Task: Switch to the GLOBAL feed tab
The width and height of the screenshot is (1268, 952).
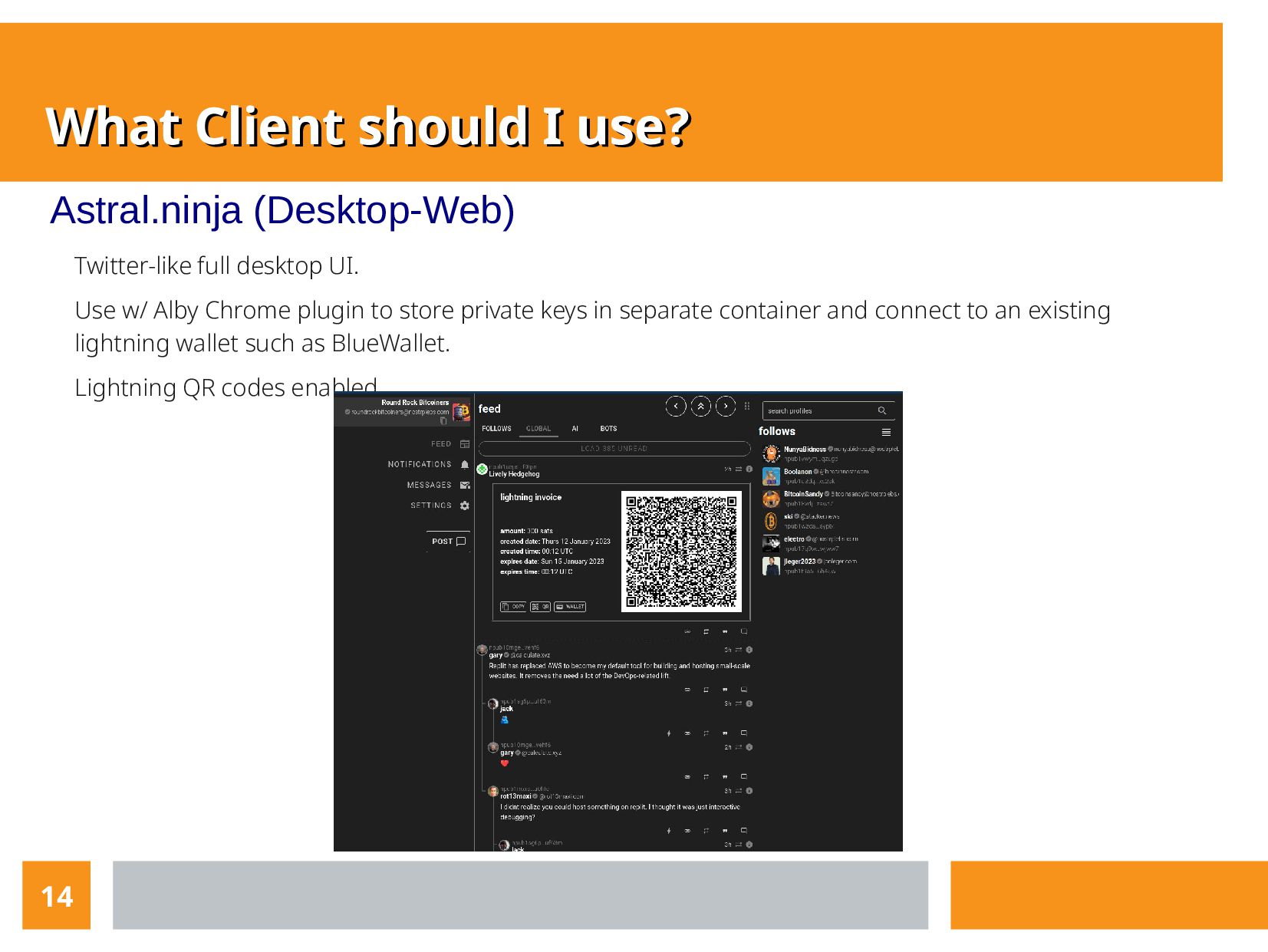Action: tap(538, 429)
